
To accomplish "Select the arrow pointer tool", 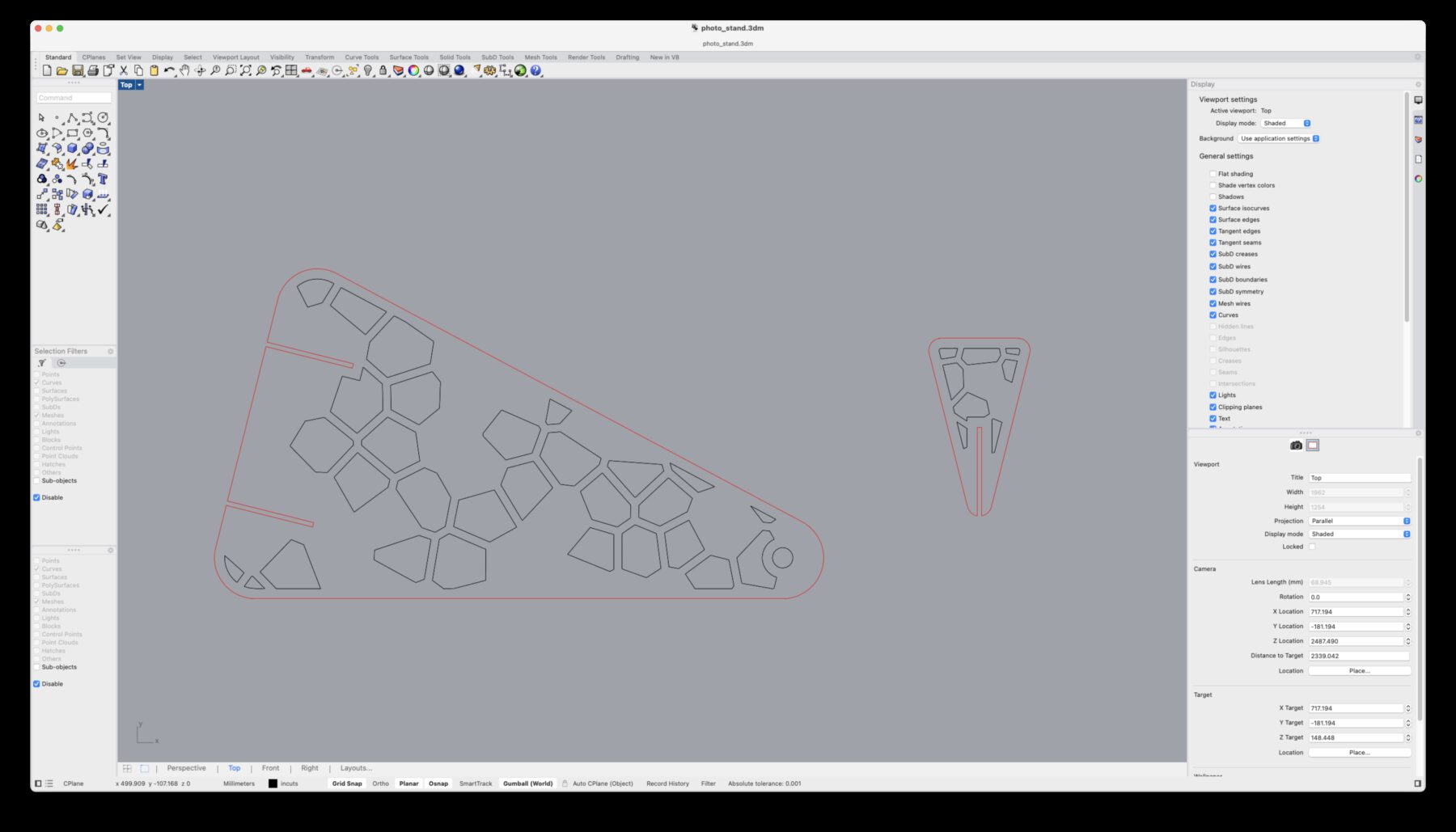I will pyautogui.click(x=42, y=118).
